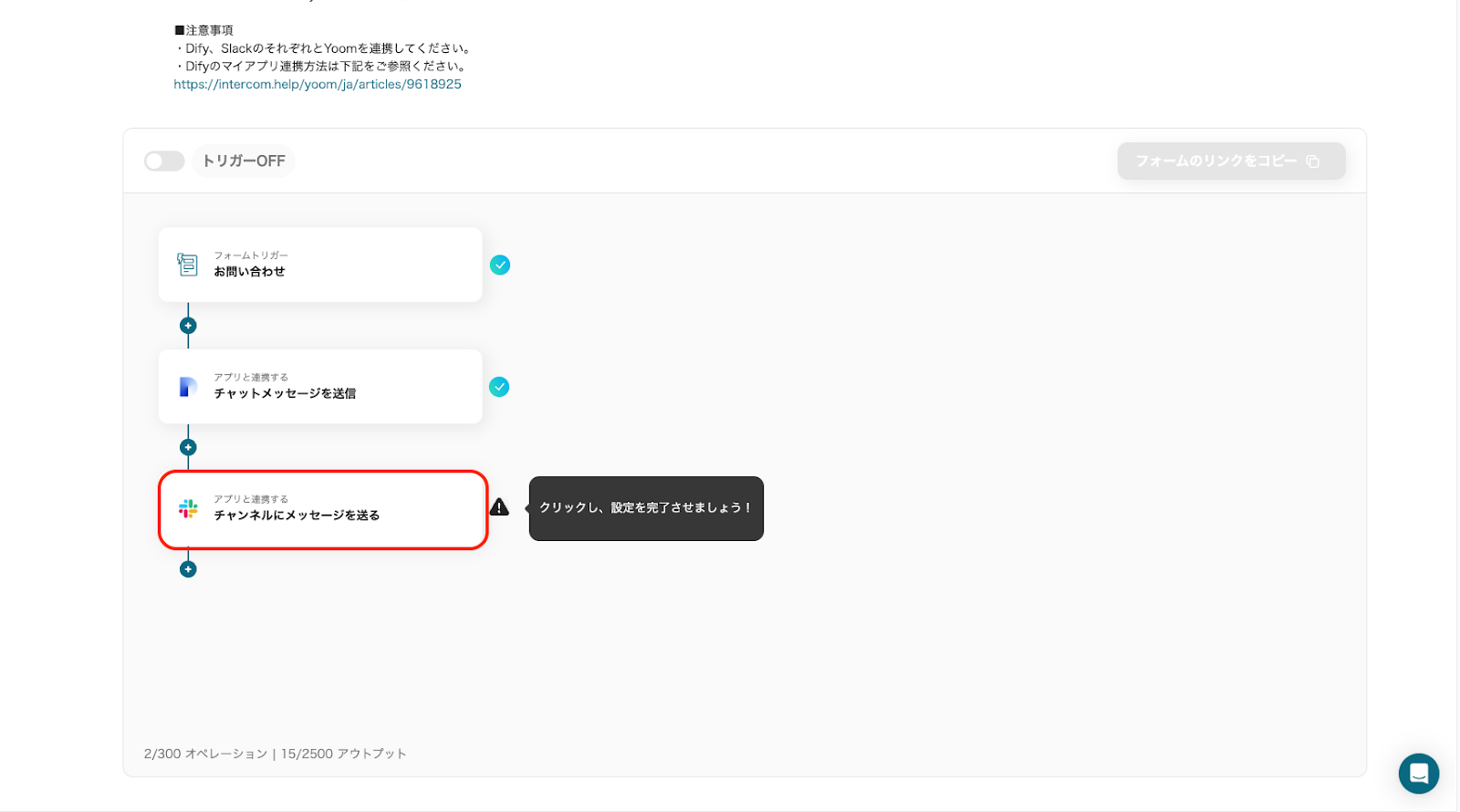
Task: Open the intercom help article link
Action: (x=318, y=84)
